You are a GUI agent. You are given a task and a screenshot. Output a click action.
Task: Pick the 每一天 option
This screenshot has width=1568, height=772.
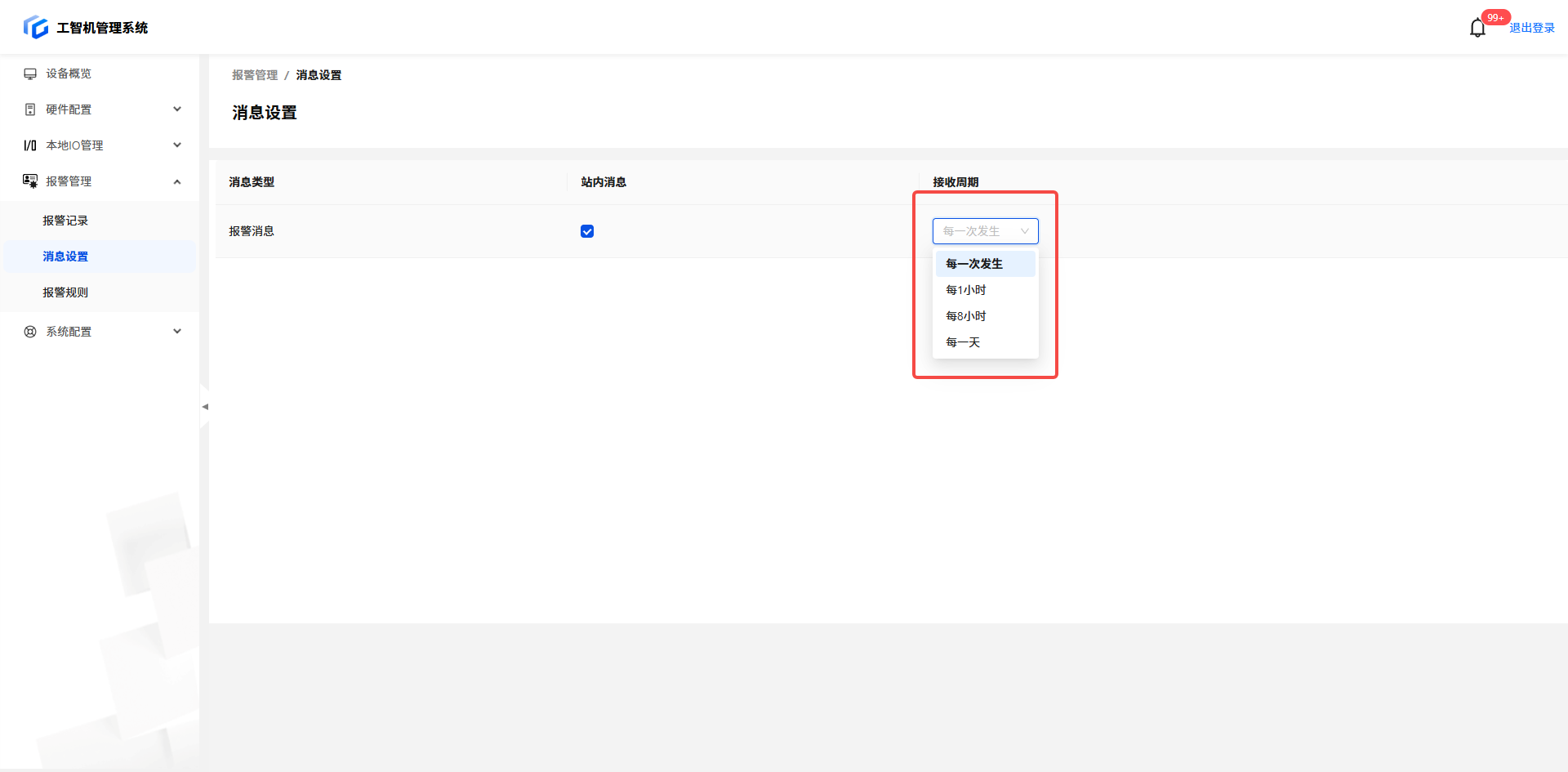coord(963,342)
